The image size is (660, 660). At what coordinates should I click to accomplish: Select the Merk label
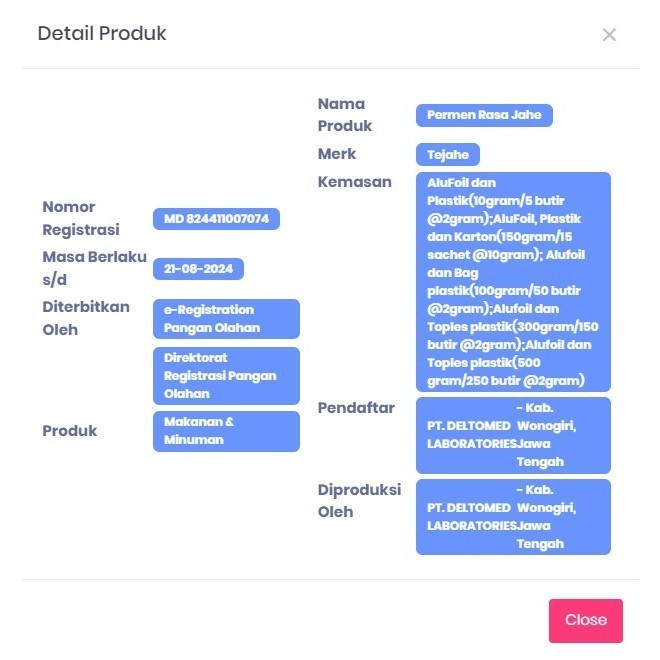click(337, 154)
